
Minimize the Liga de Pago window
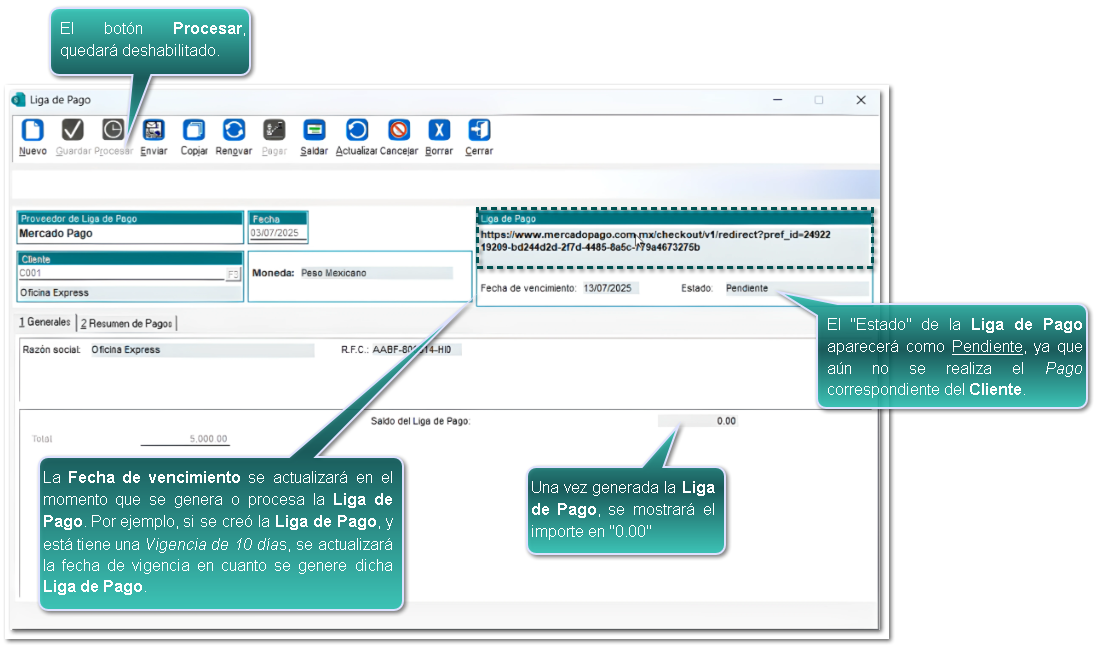click(777, 100)
